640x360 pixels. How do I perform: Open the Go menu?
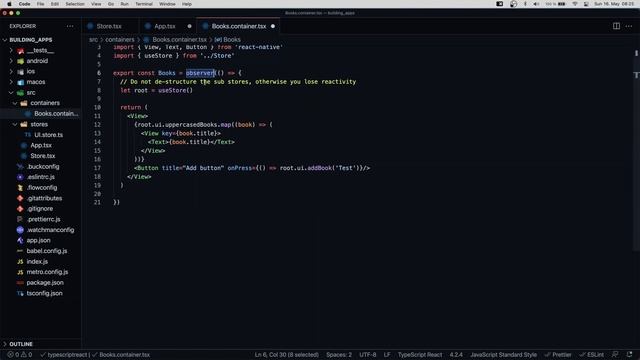click(x=111, y=4)
